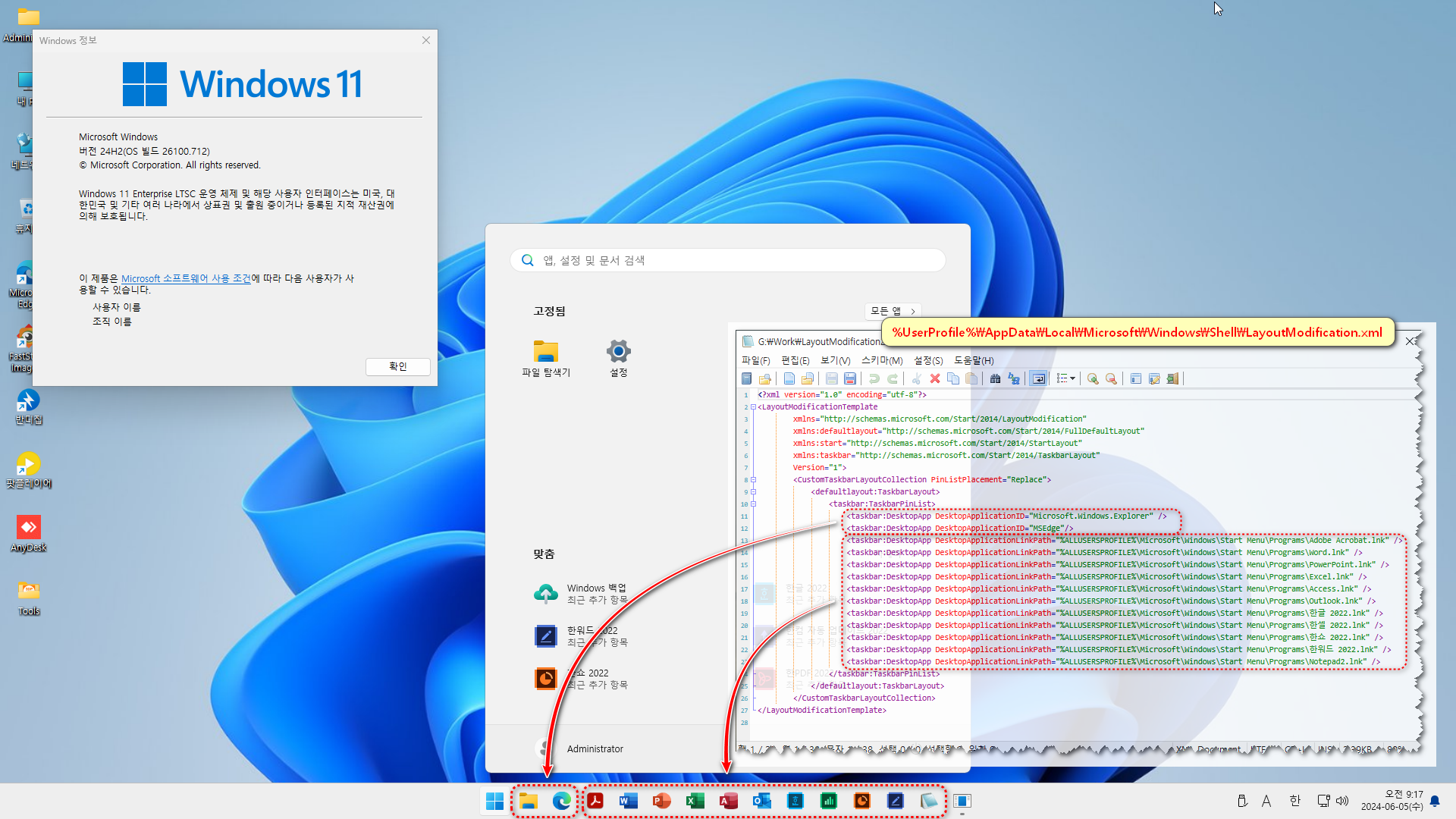Collapse the defaultlayout:TaskbarLayout fold on line 9
Screen dimensions: 1456x819
[753, 492]
